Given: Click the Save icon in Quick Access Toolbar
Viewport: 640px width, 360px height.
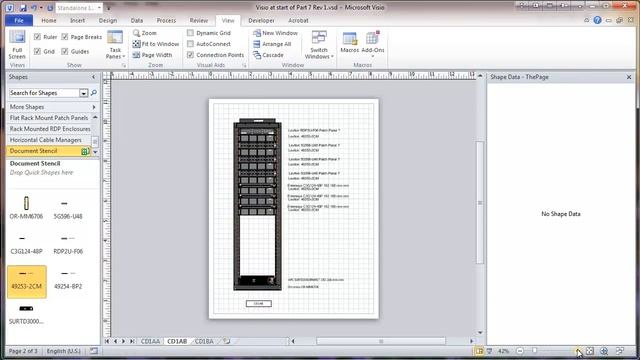Looking at the screenshot, I should pos(23,8).
